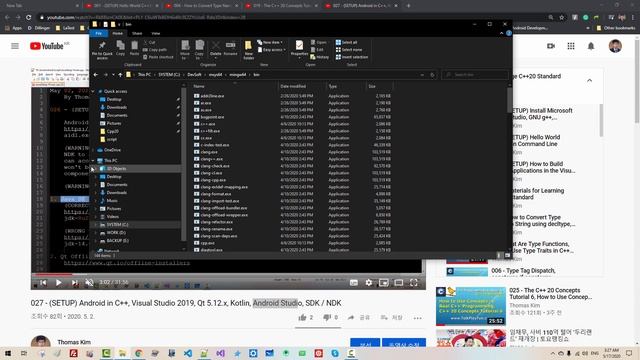640x360 pixels.
Task: Open YouTube notifications bell
Action: (x=591, y=46)
